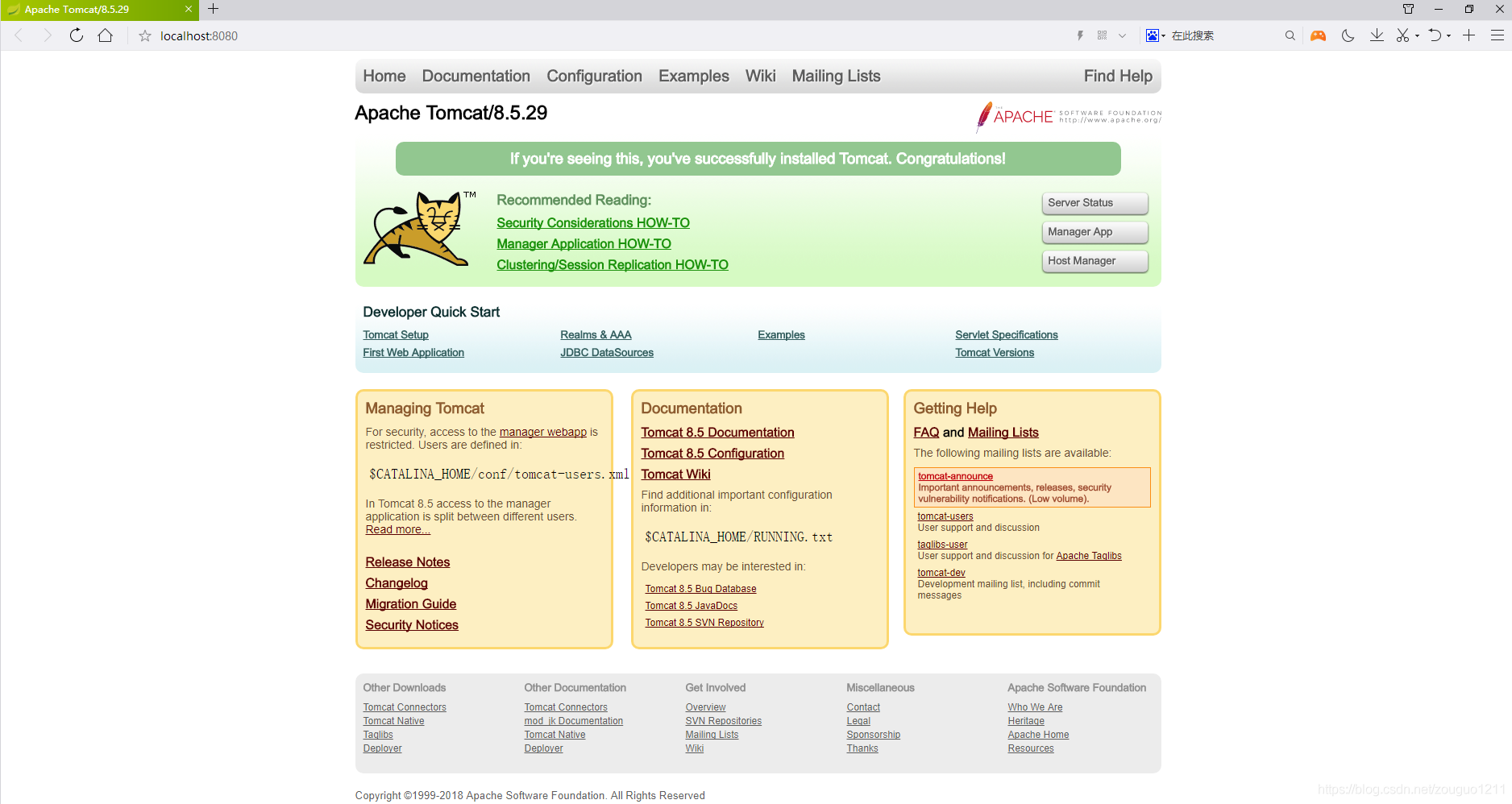The width and height of the screenshot is (1512, 804).
Task: Show the QR code for this page
Action: click(1102, 35)
